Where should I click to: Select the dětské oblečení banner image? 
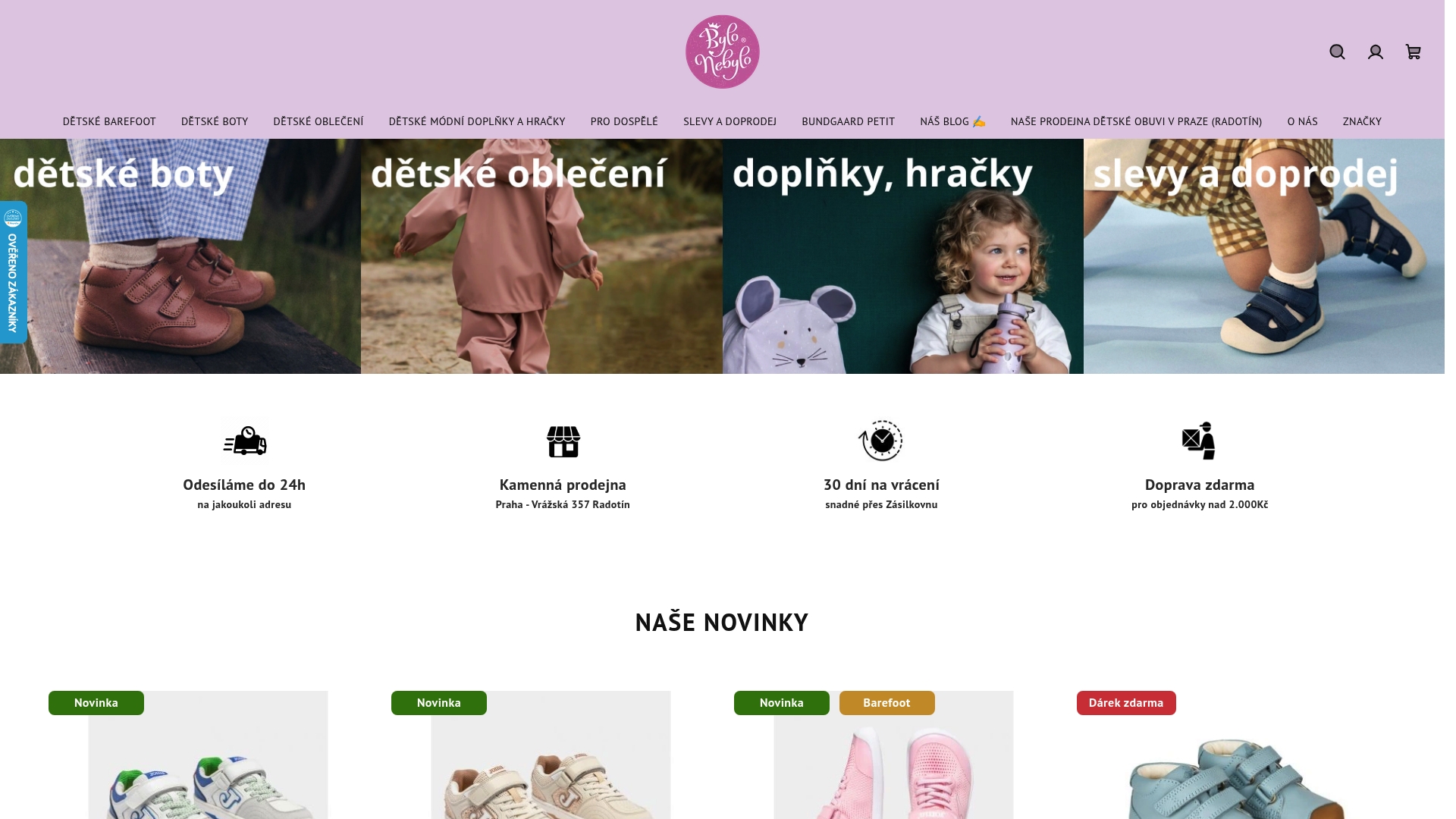point(541,256)
